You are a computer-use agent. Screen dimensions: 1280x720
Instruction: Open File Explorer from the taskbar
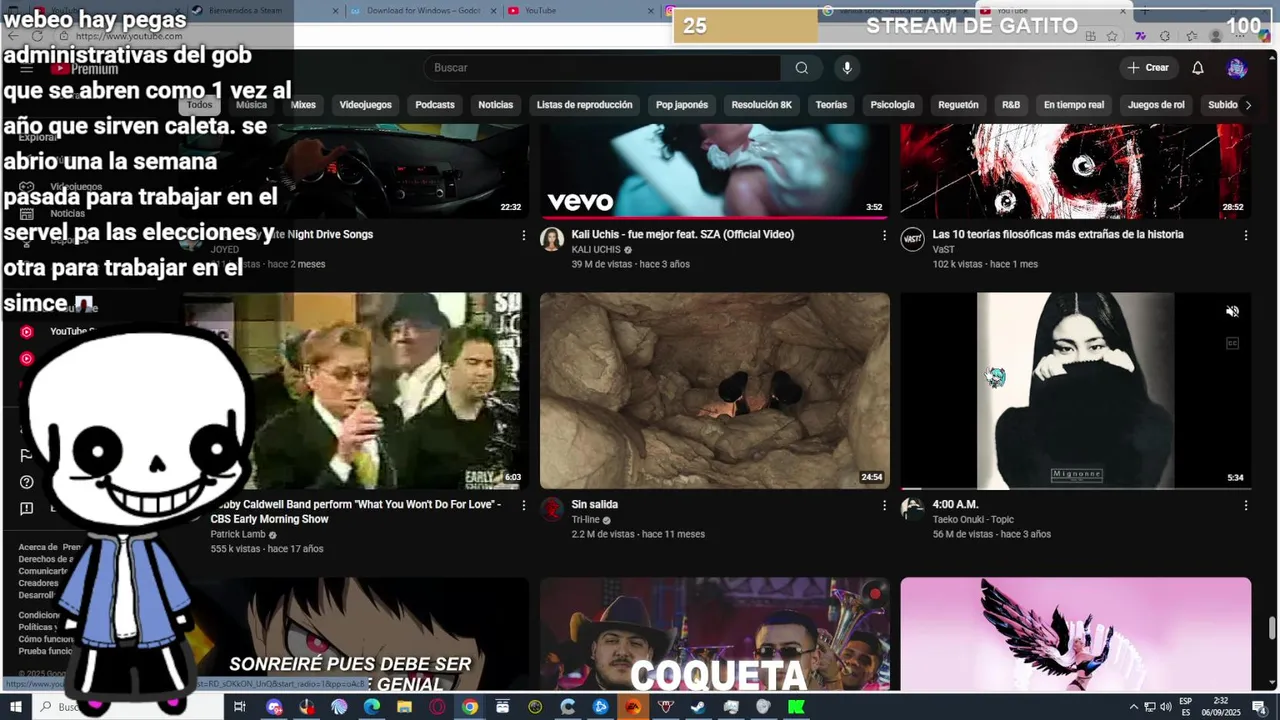404,707
